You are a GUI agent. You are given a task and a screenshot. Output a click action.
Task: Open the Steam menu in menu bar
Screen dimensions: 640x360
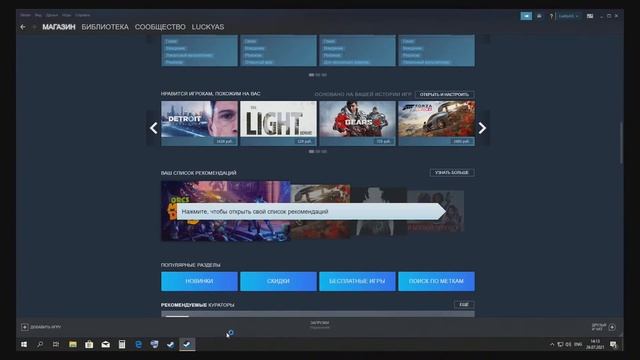click(25, 15)
